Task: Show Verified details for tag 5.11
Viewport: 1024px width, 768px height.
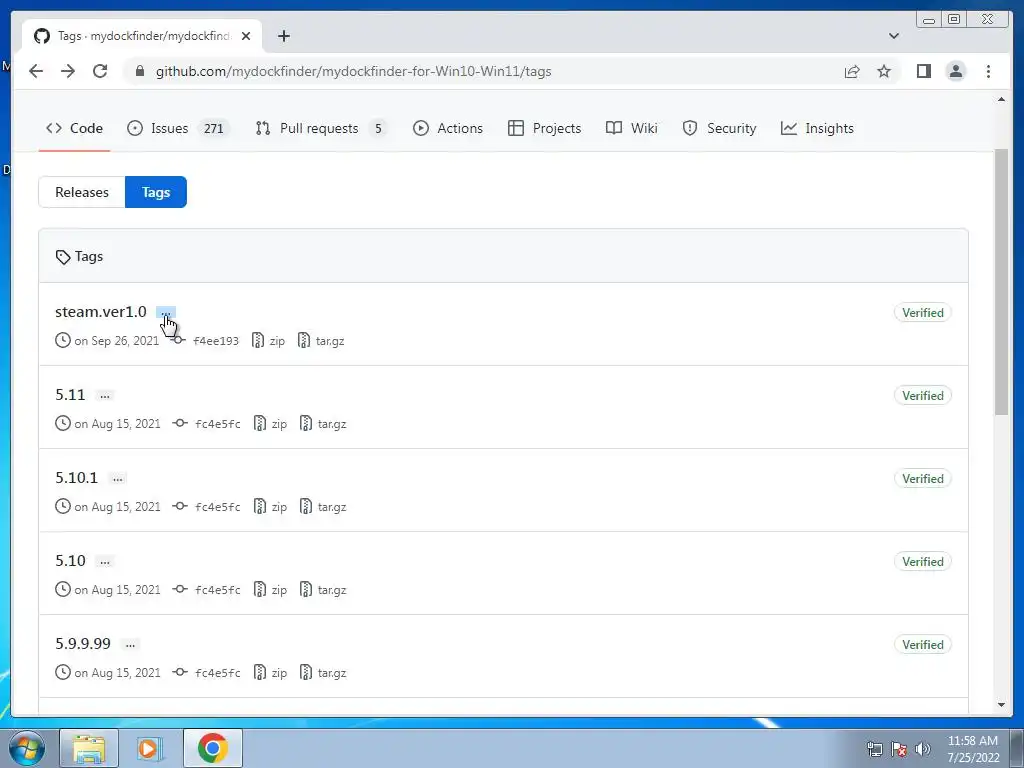Action: (x=923, y=396)
